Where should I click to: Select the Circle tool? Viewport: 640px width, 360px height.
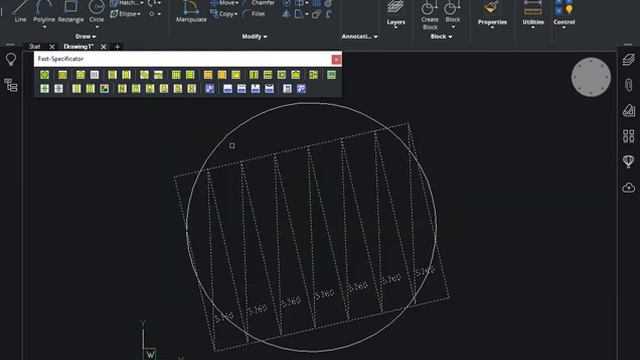96,11
